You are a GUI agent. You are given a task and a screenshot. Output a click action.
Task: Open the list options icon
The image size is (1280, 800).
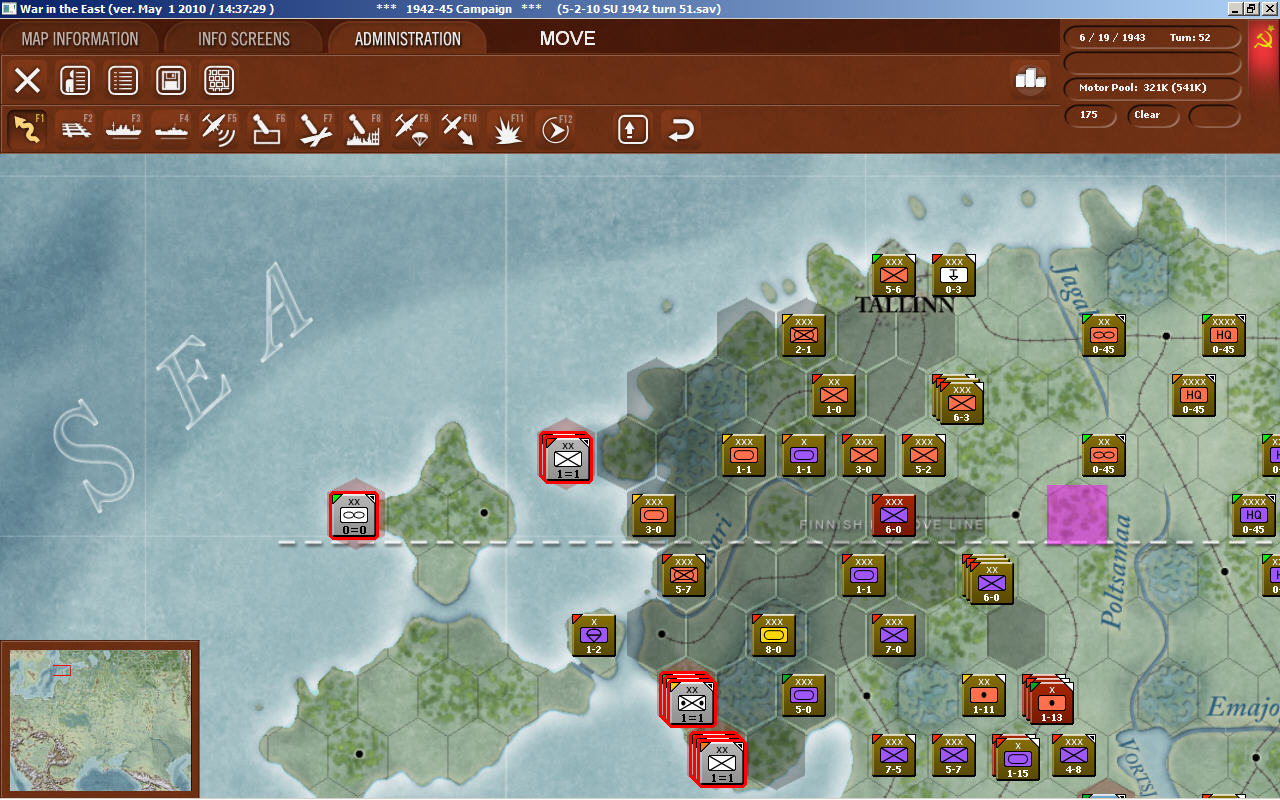point(123,81)
